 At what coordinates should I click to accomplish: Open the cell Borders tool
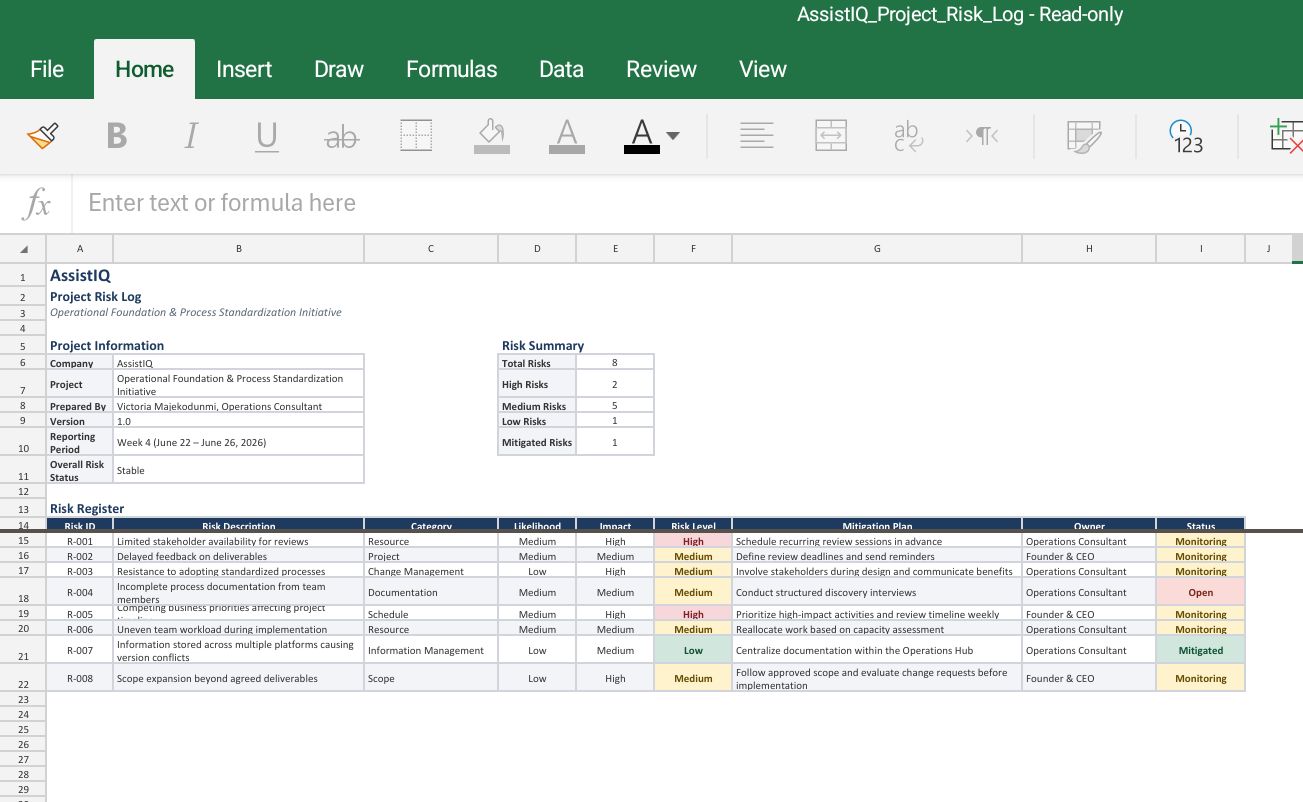pos(416,136)
